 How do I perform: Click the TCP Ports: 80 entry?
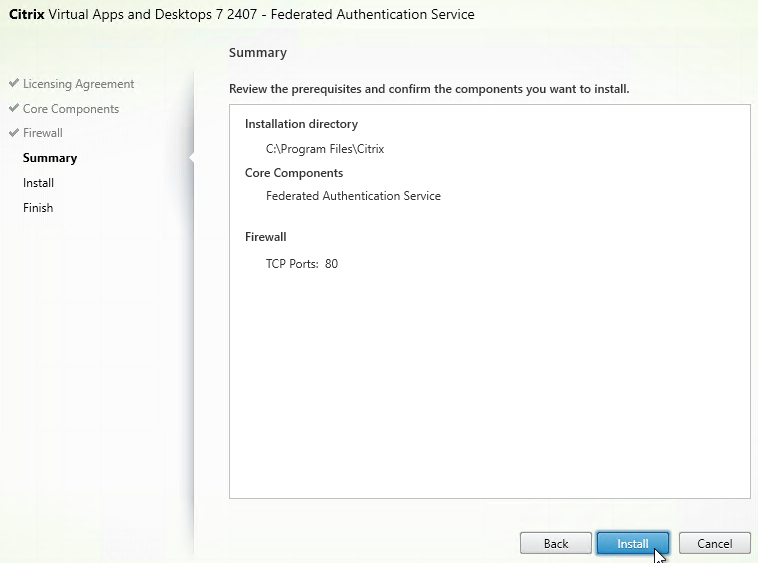point(302,264)
